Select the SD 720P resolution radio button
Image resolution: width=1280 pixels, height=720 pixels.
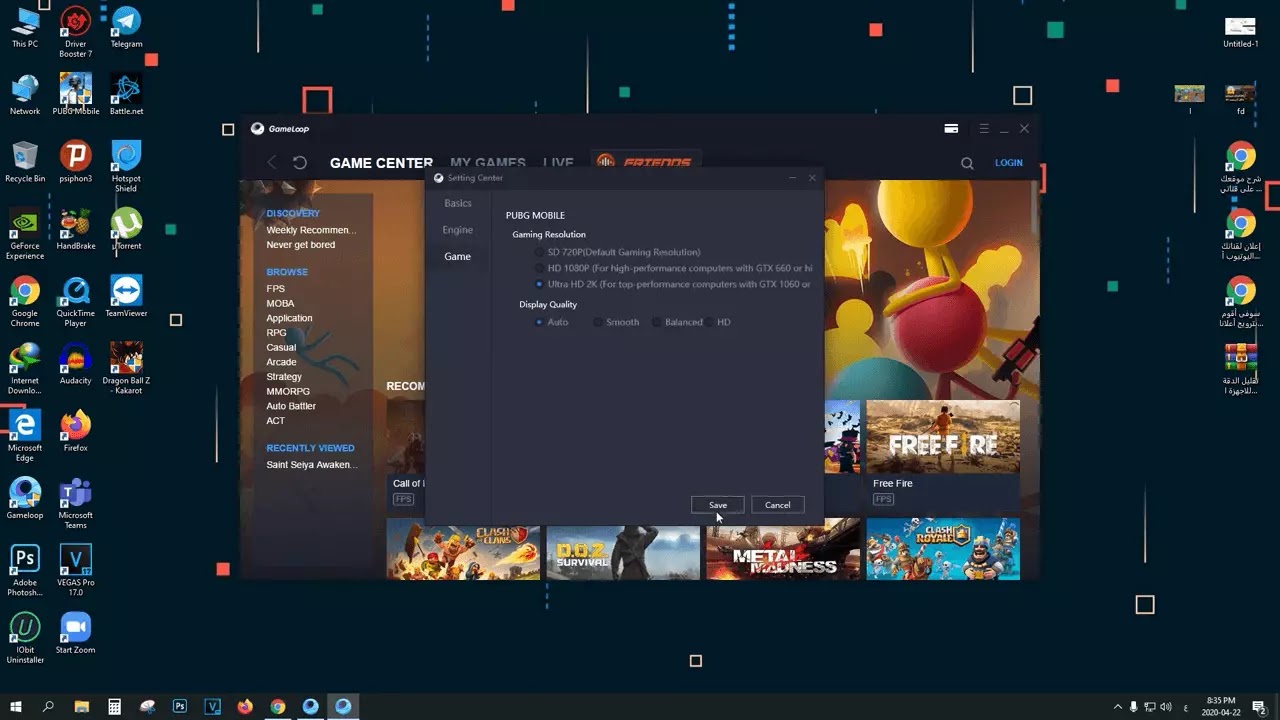(x=540, y=252)
